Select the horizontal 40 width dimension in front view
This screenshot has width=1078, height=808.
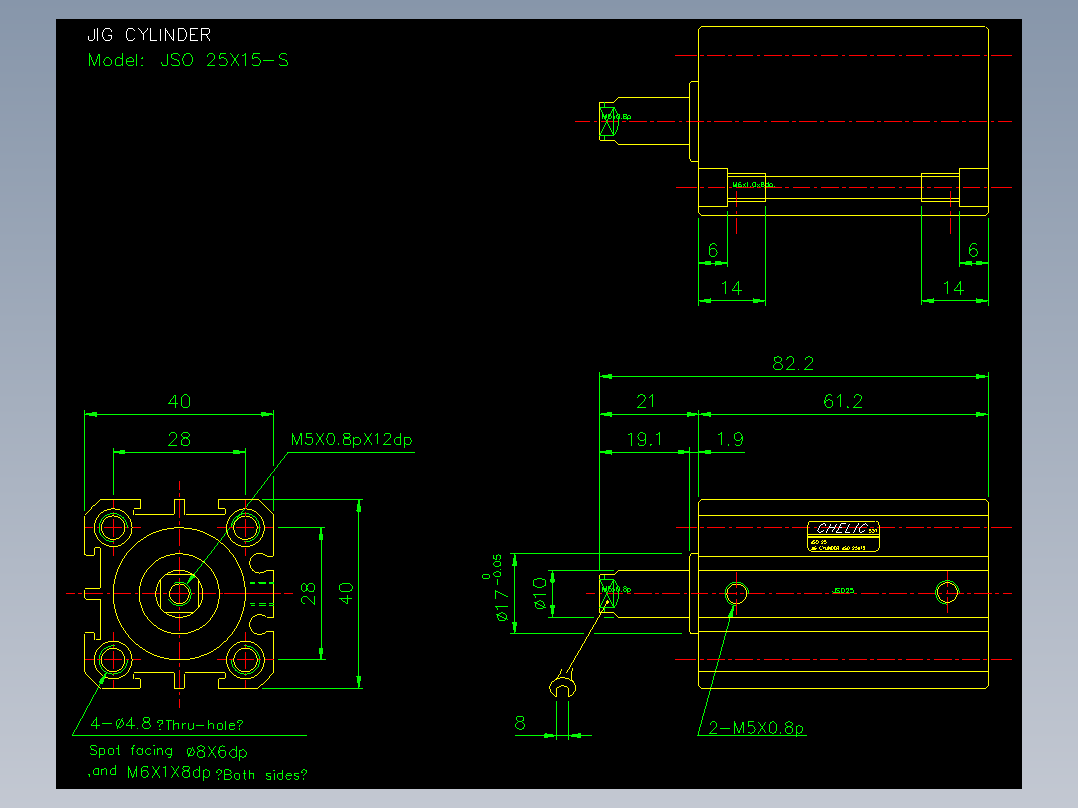pos(179,402)
